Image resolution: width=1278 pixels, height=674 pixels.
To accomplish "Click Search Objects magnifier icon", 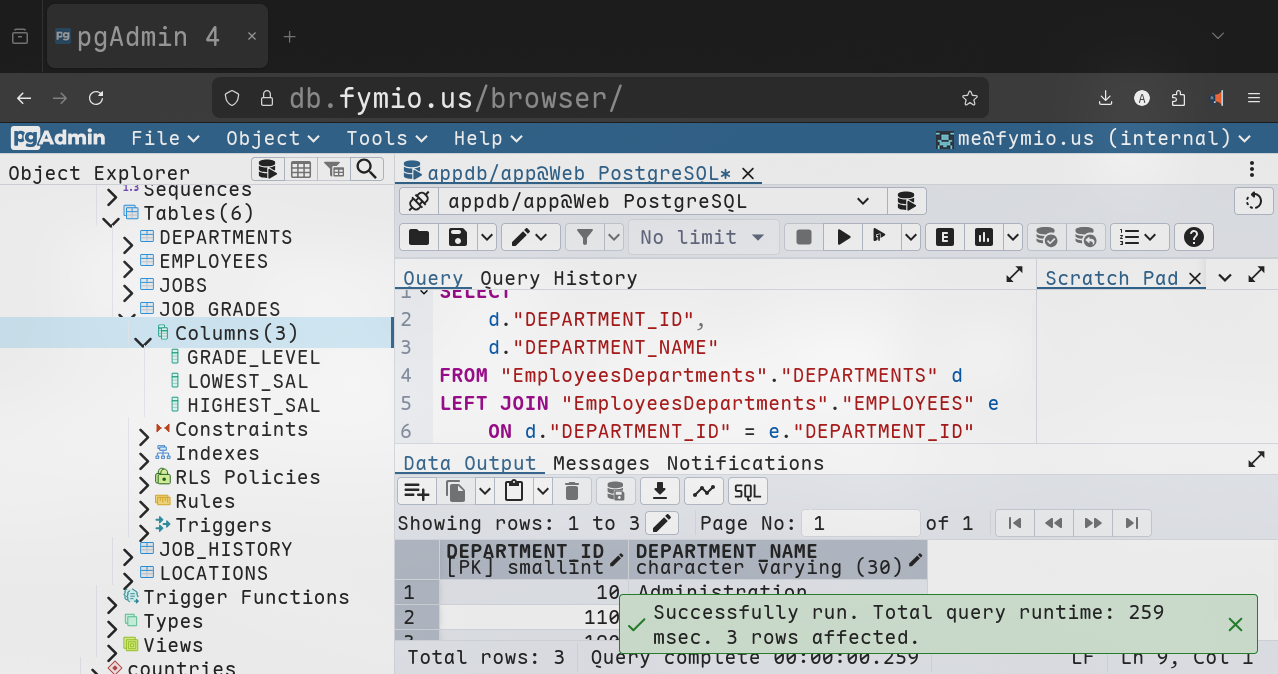I will point(367,169).
